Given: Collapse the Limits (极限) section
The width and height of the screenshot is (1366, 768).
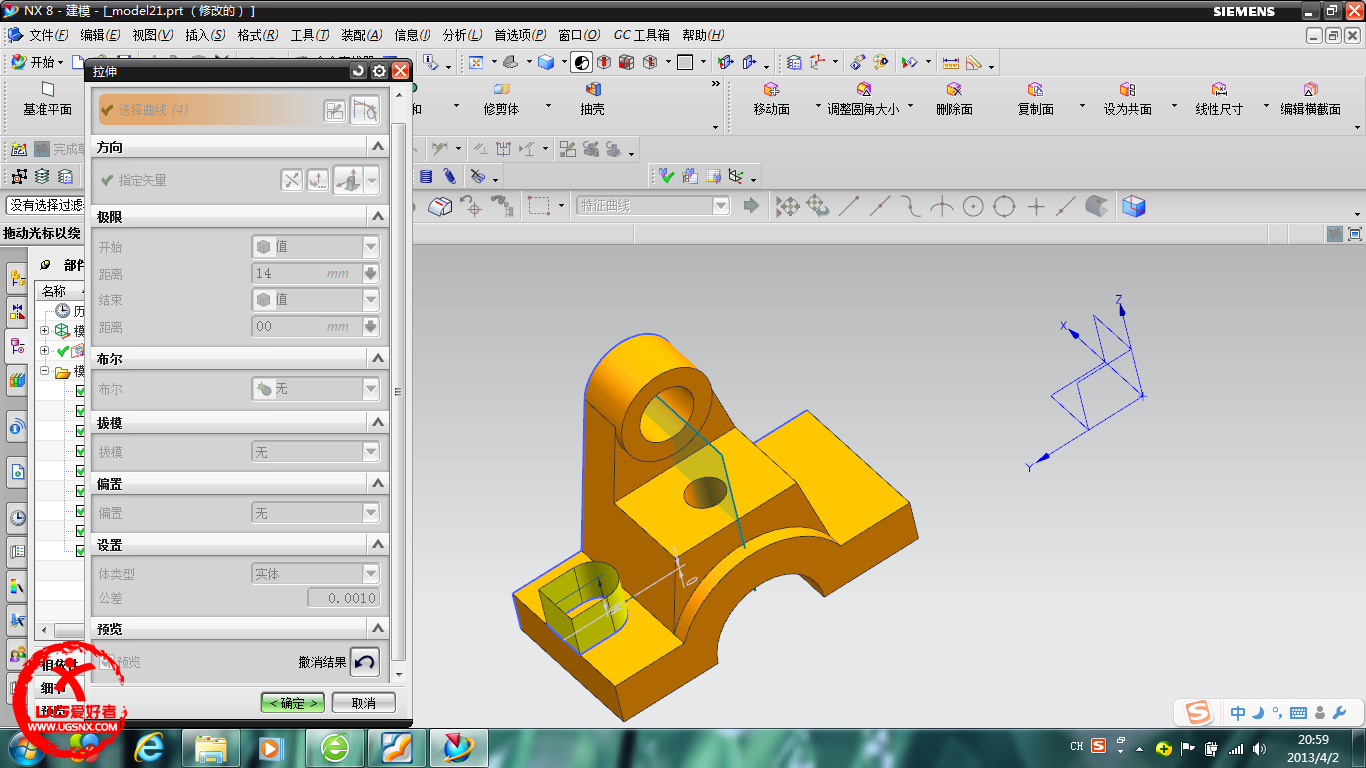Looking at the screenshot, I should (x=378, y=216).
